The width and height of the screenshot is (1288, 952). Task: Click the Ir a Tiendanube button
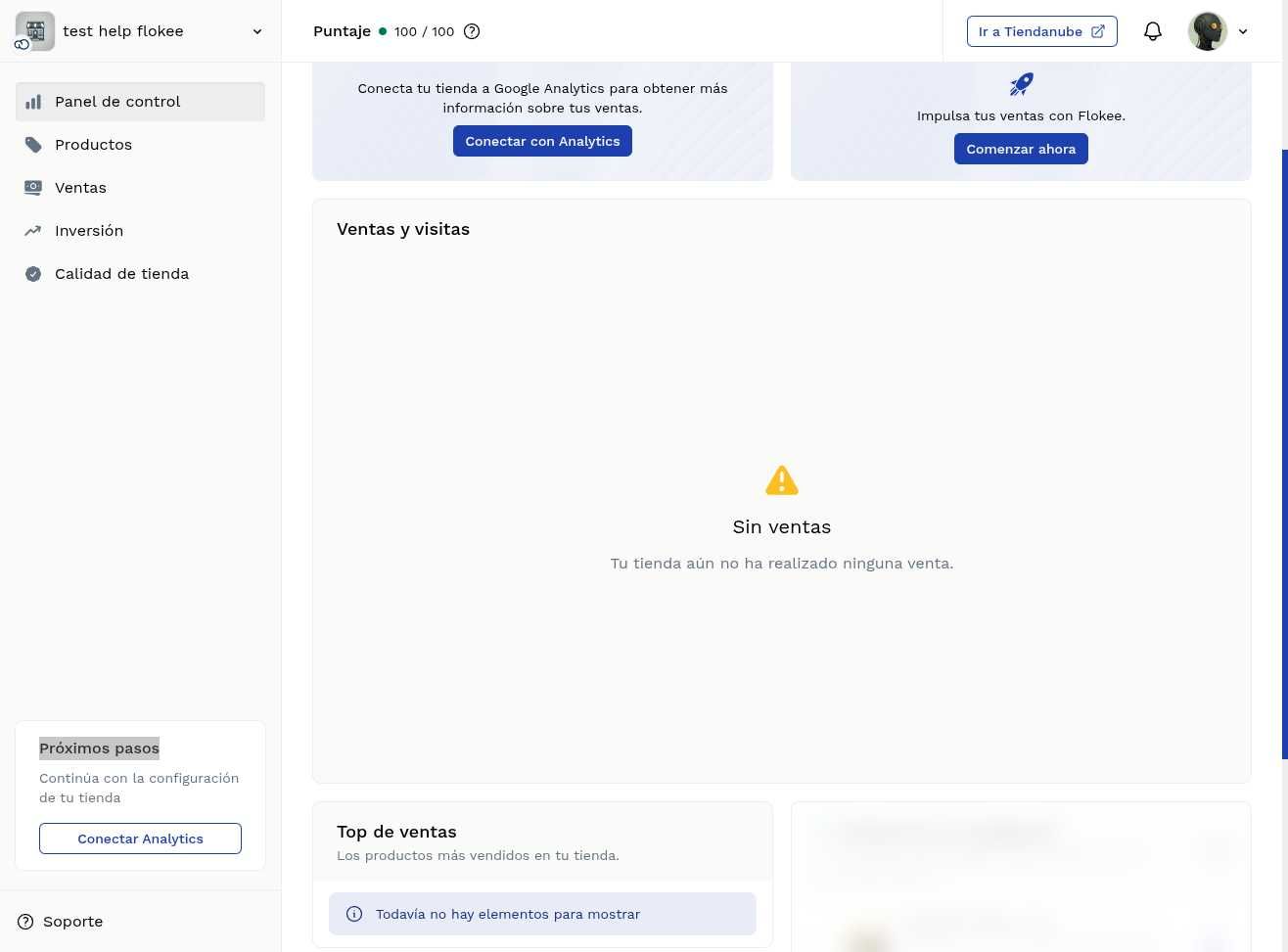(x=1041, y=31)
